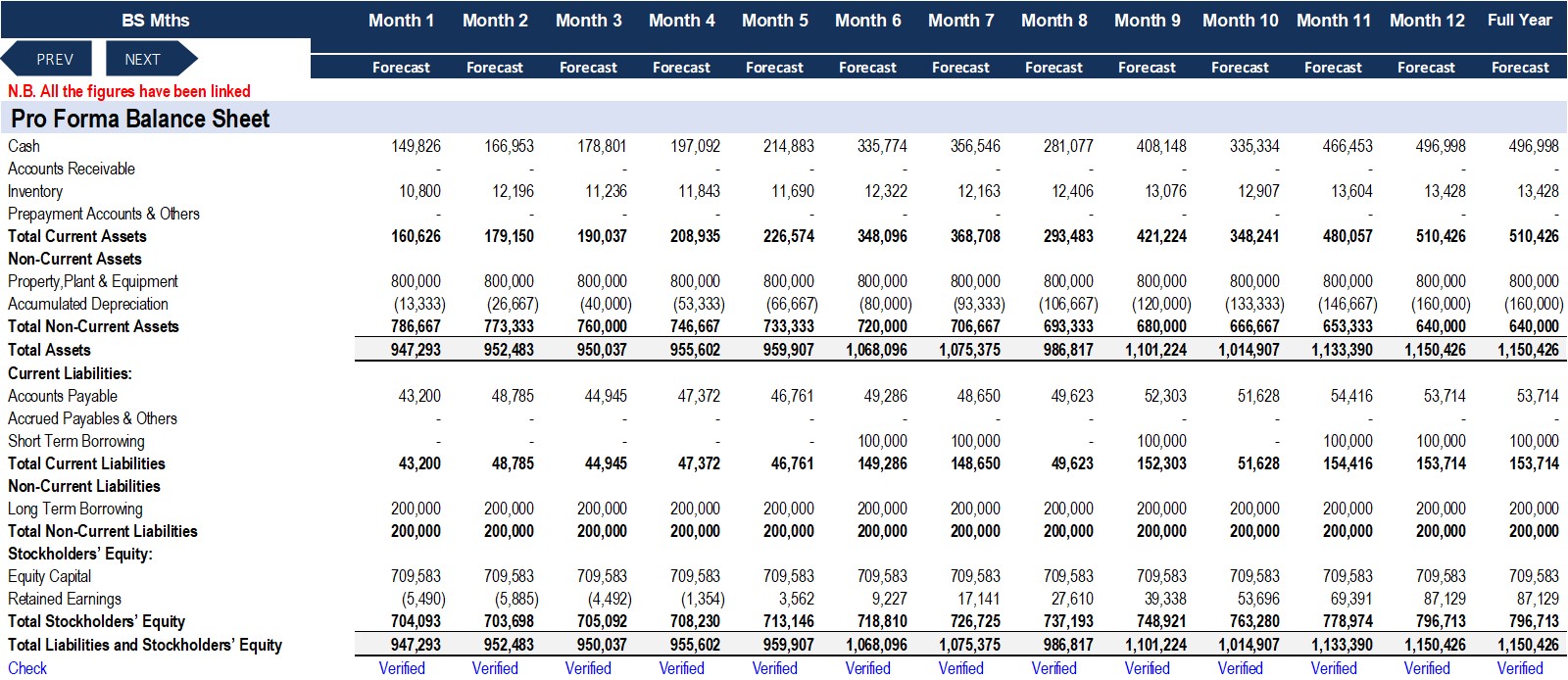This screenshot has height=680, width=1568.
Task: Select Full Year Total Liabilities and Equity 1,150,426
Action: (x=1528, y=645)
